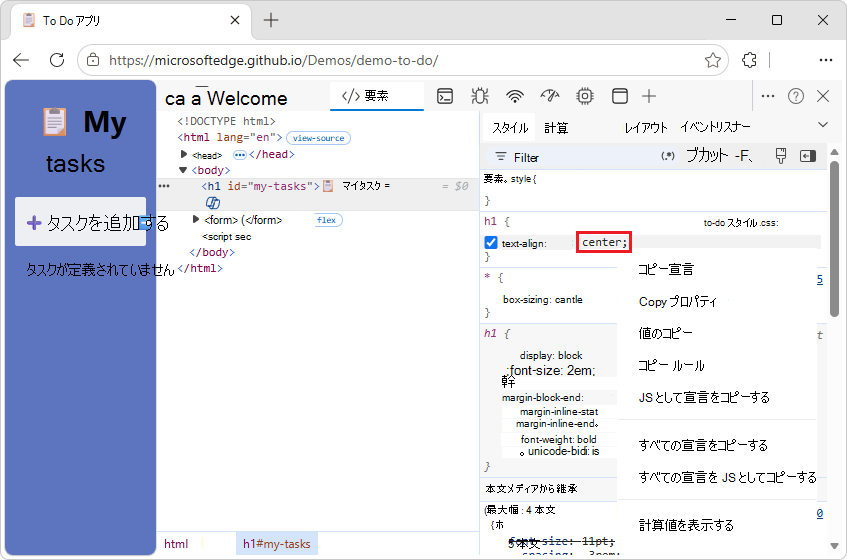847x560 pixels.
Task: Select the 要素 Elements tab
Action: pos(377,96)
